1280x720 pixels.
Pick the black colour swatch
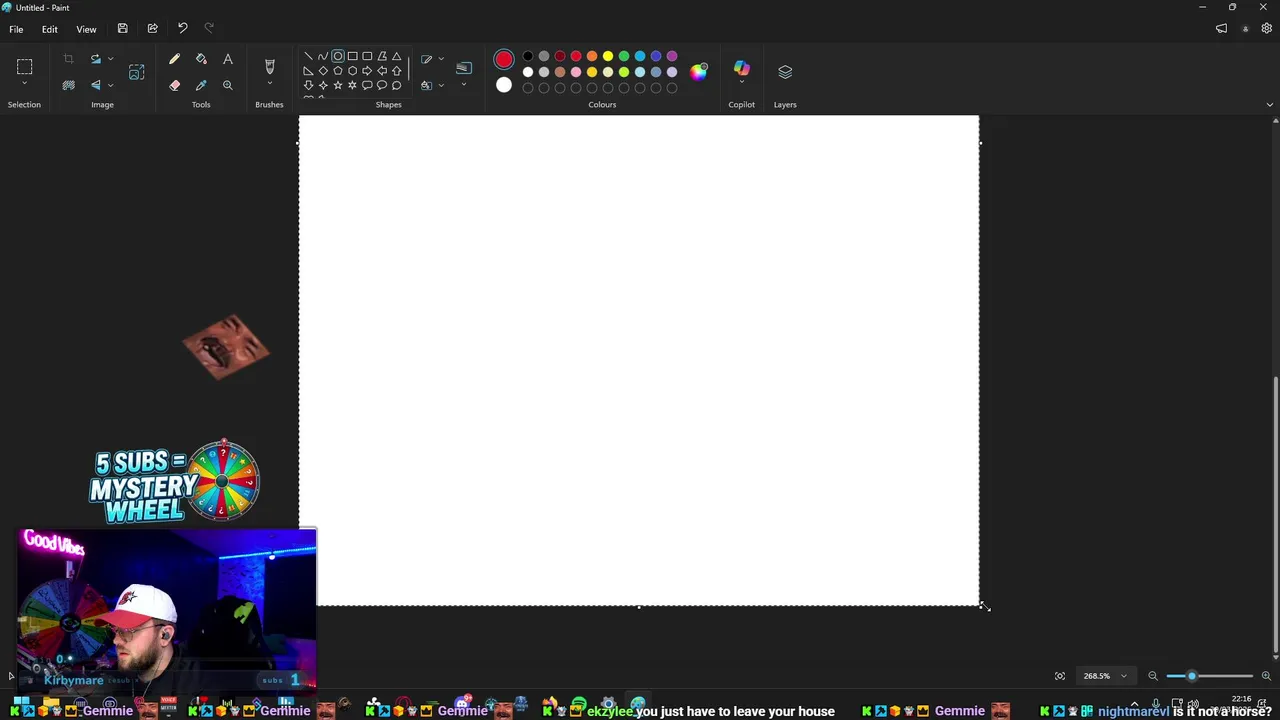[528, 56]
